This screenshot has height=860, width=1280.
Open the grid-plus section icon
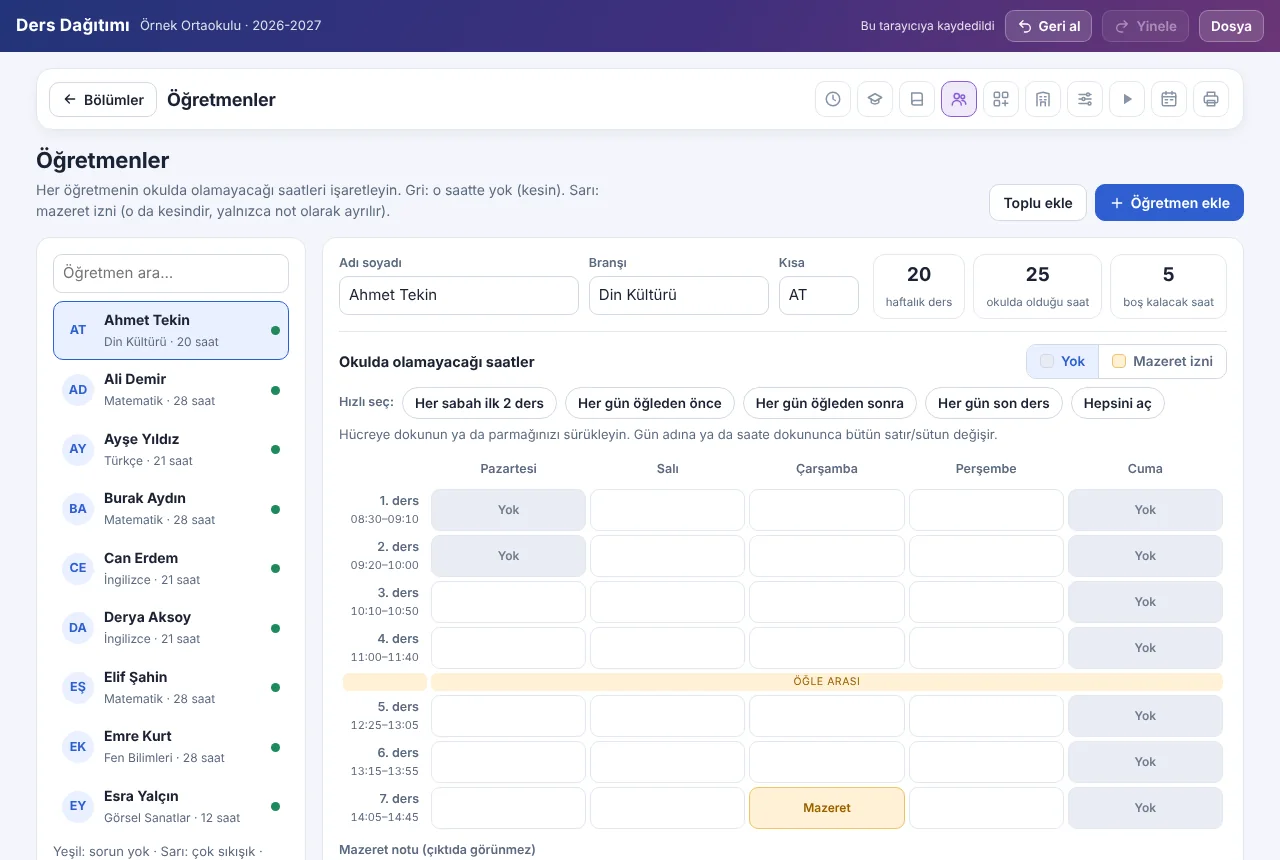point(1001,99)
